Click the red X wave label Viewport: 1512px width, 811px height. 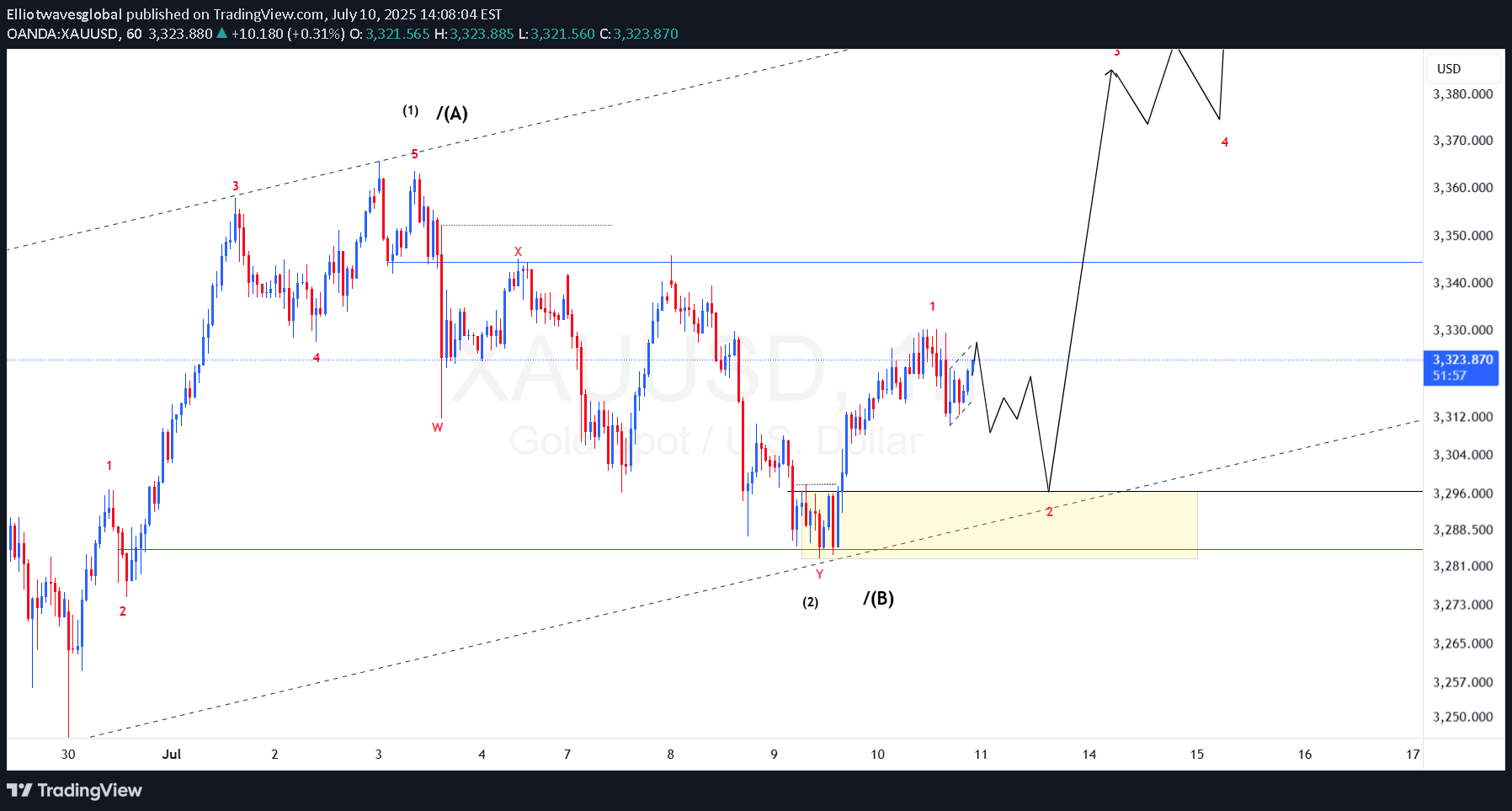coord(518,252)
